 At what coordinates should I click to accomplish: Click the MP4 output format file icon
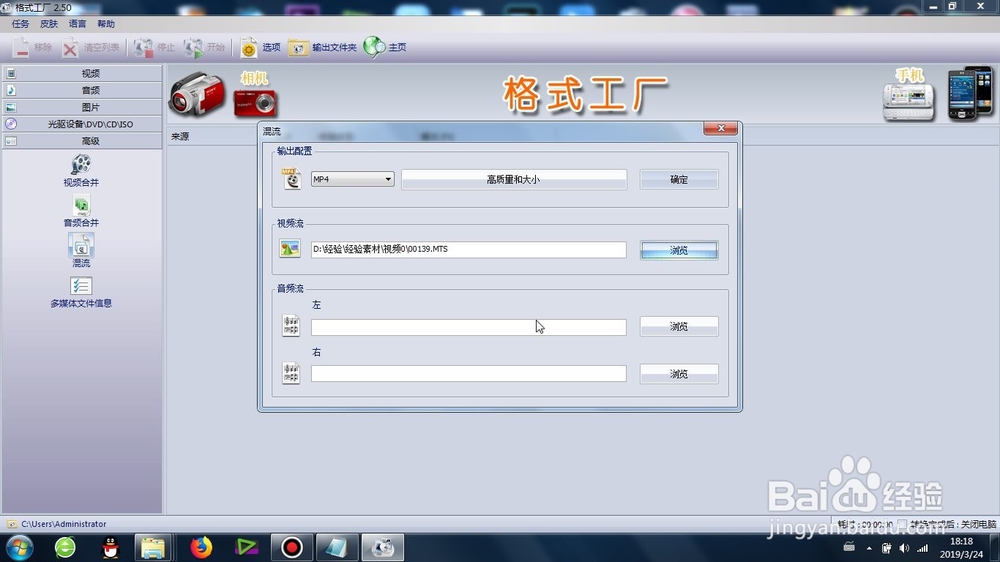[291, 179]
